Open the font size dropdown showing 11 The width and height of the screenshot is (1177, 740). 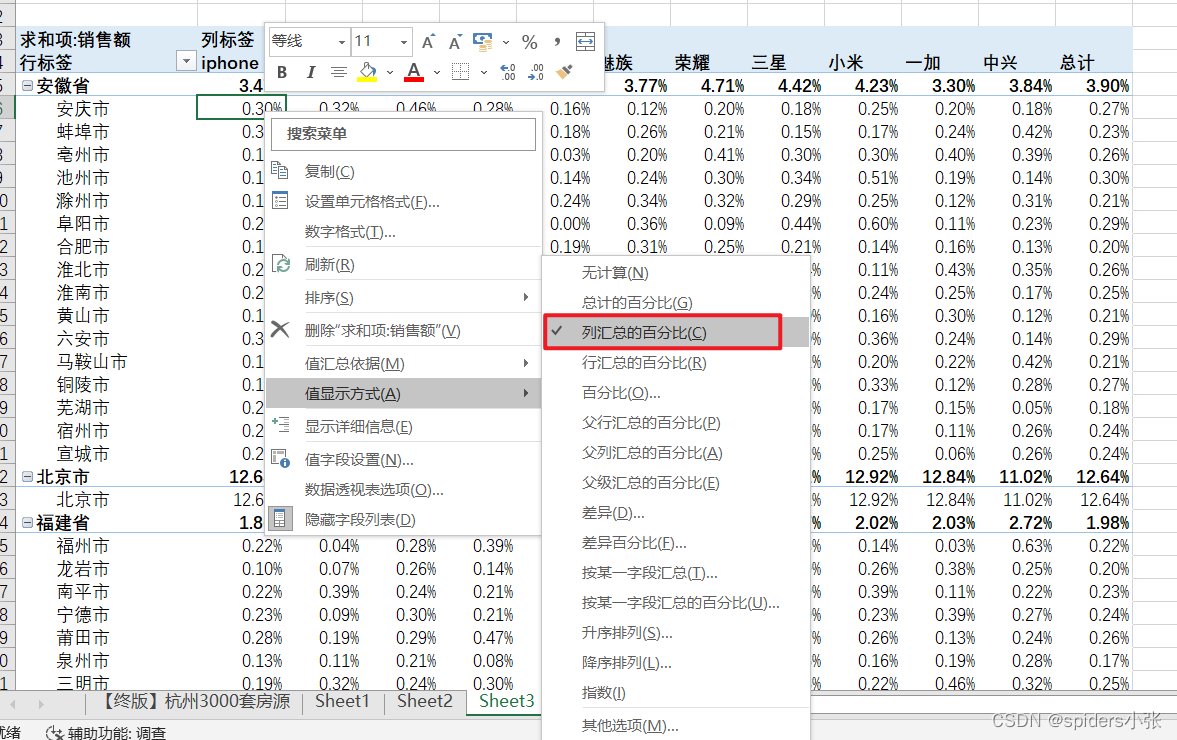(x=404, y=42)
